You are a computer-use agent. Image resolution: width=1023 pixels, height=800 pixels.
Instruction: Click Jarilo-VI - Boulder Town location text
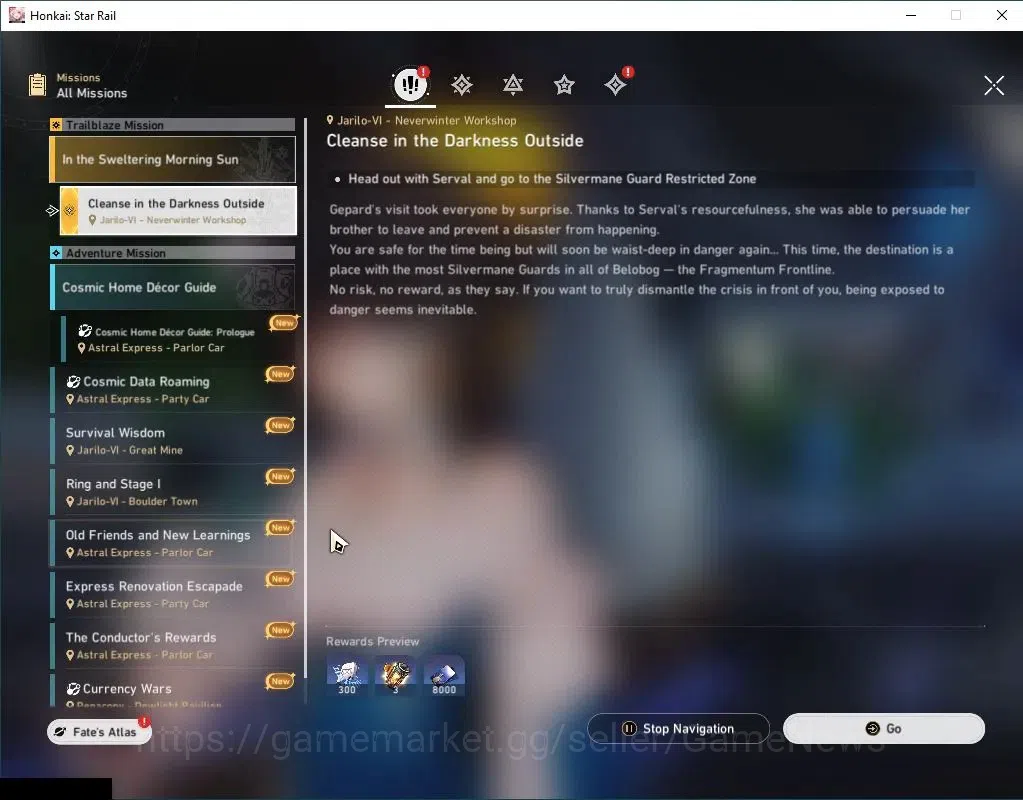137,501
